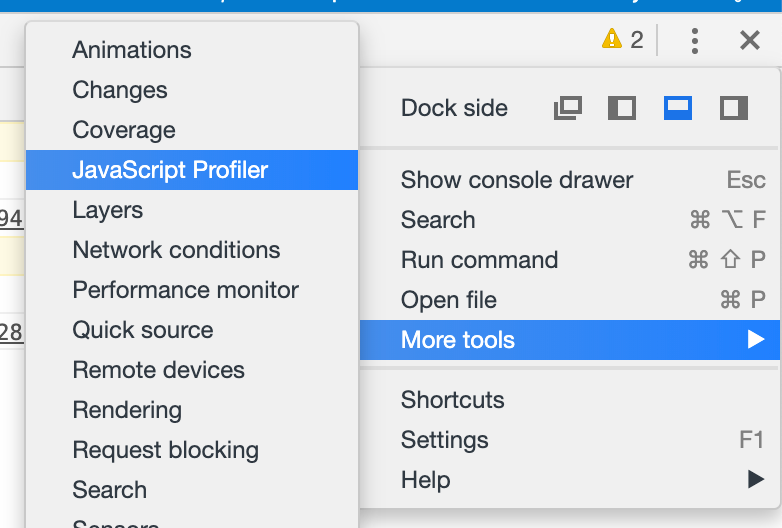Dock DevTools to bottom icon
This screenshot has height=528, width=782.
tap(678, 108)
